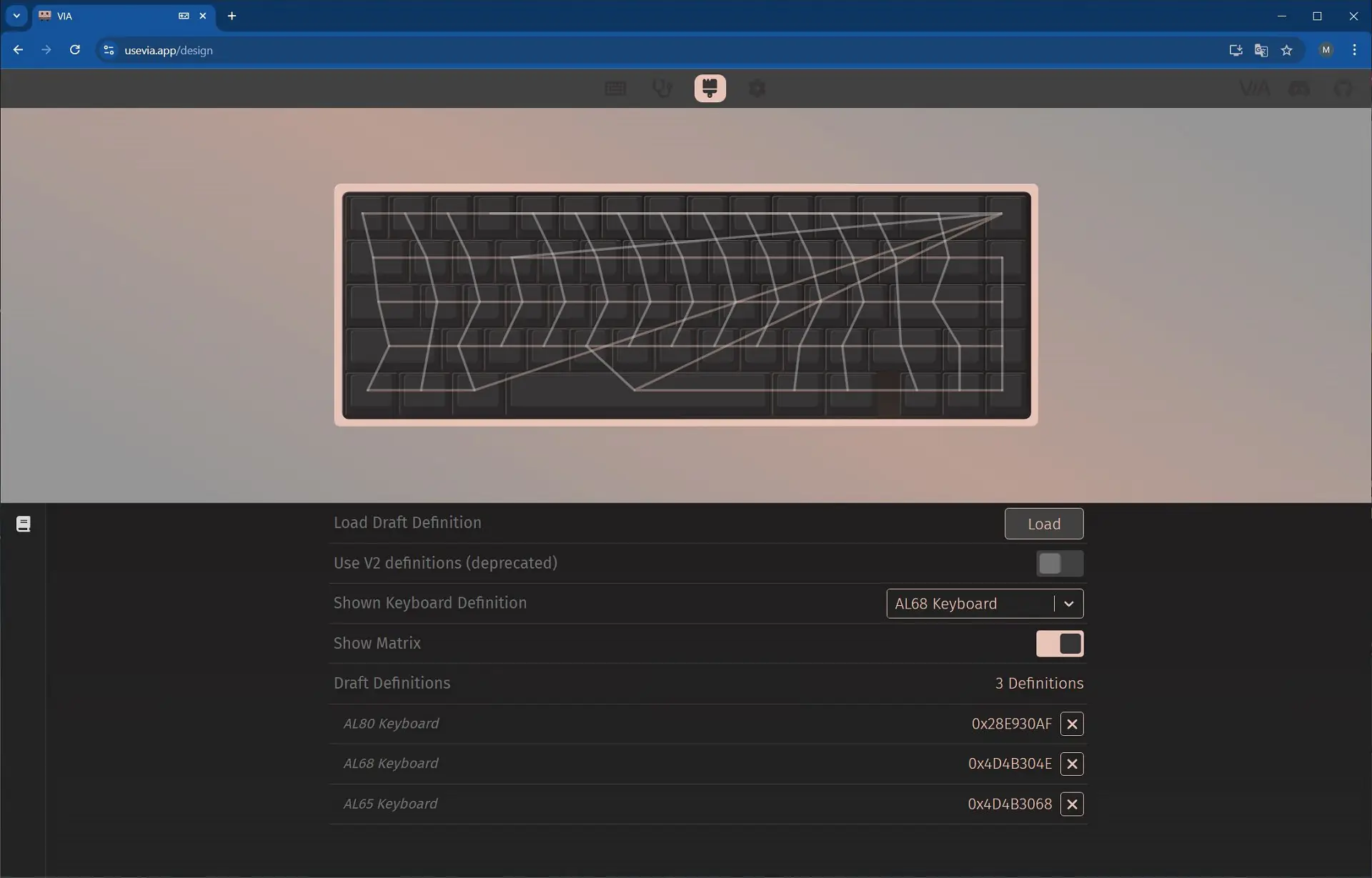Click the Load draft definition button
The height and width of the screenshot is (878, 1372).
pos(1043,524)
